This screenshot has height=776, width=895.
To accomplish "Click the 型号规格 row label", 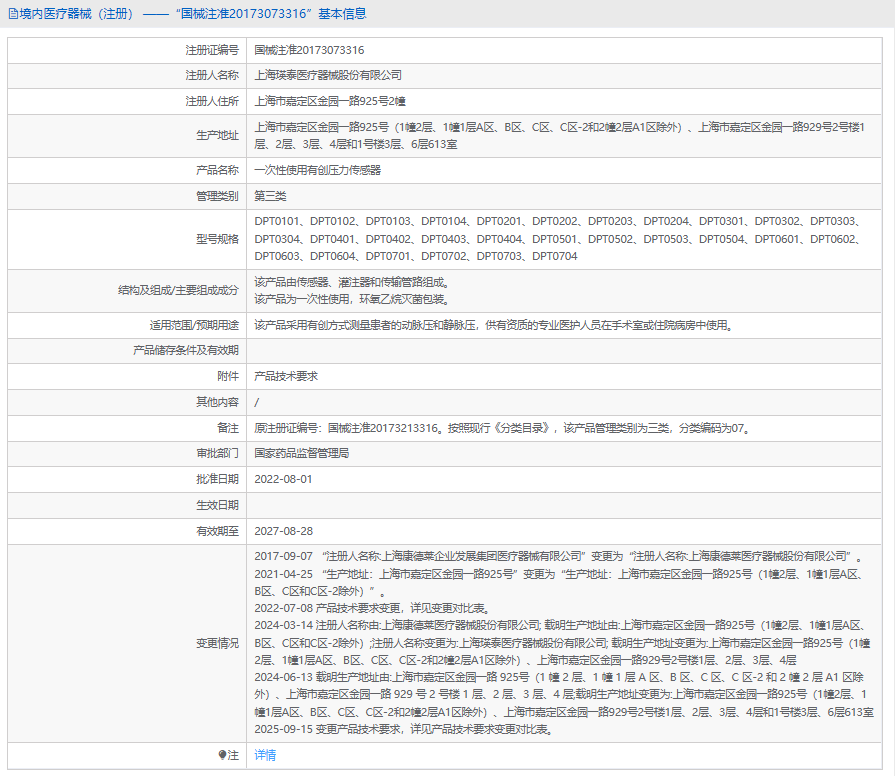I will pos(217,239).
